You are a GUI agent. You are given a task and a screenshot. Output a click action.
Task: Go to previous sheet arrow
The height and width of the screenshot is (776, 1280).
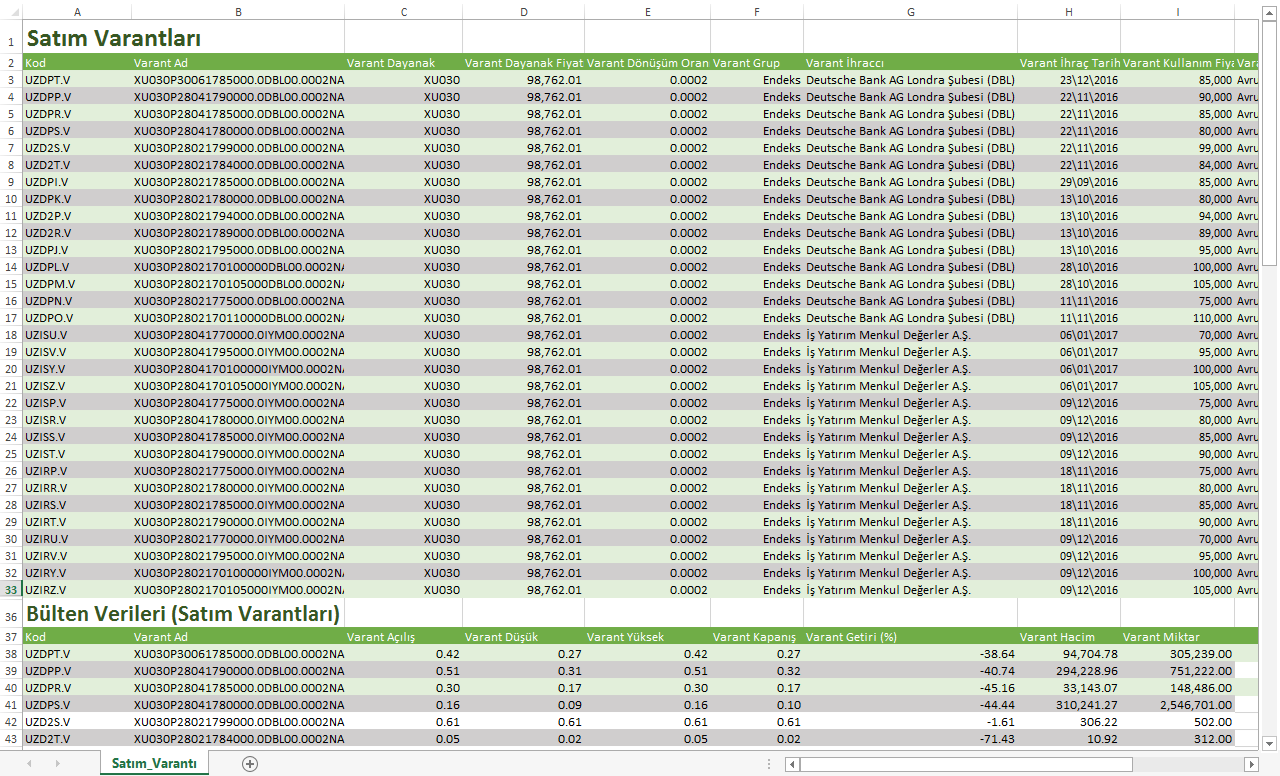[x=29, y=763]
